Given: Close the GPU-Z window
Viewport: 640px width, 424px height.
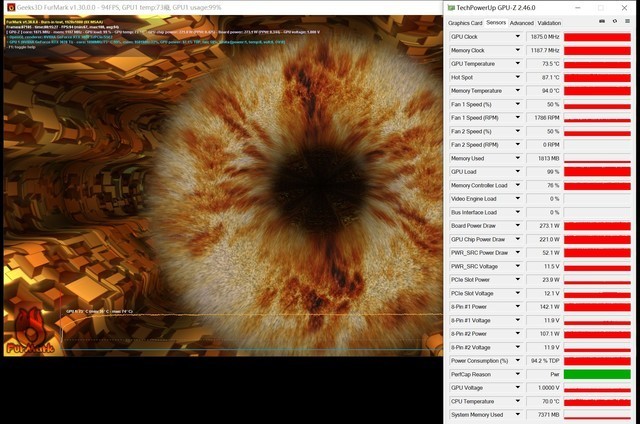Looking at the screenshot, I should 624,8.
